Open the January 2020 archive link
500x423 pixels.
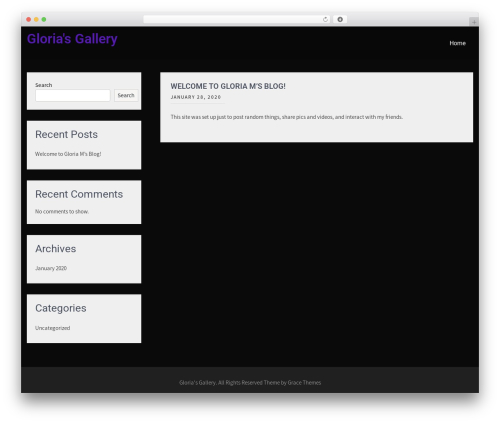[51, 268]
